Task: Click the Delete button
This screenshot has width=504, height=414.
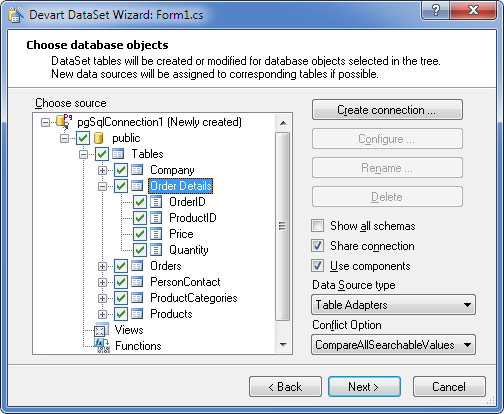Action: (387, 197)
